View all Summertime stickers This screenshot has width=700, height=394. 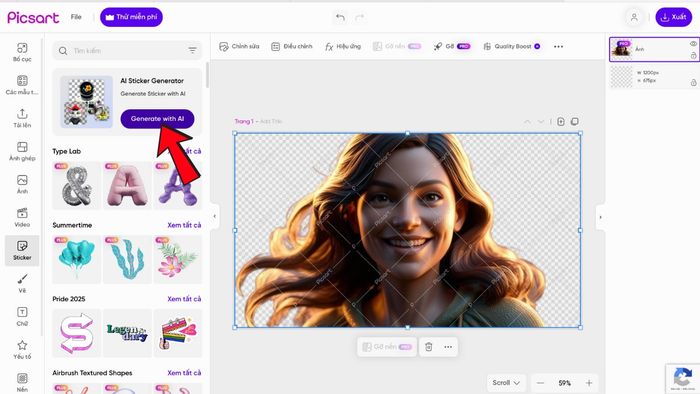point(184,225)
